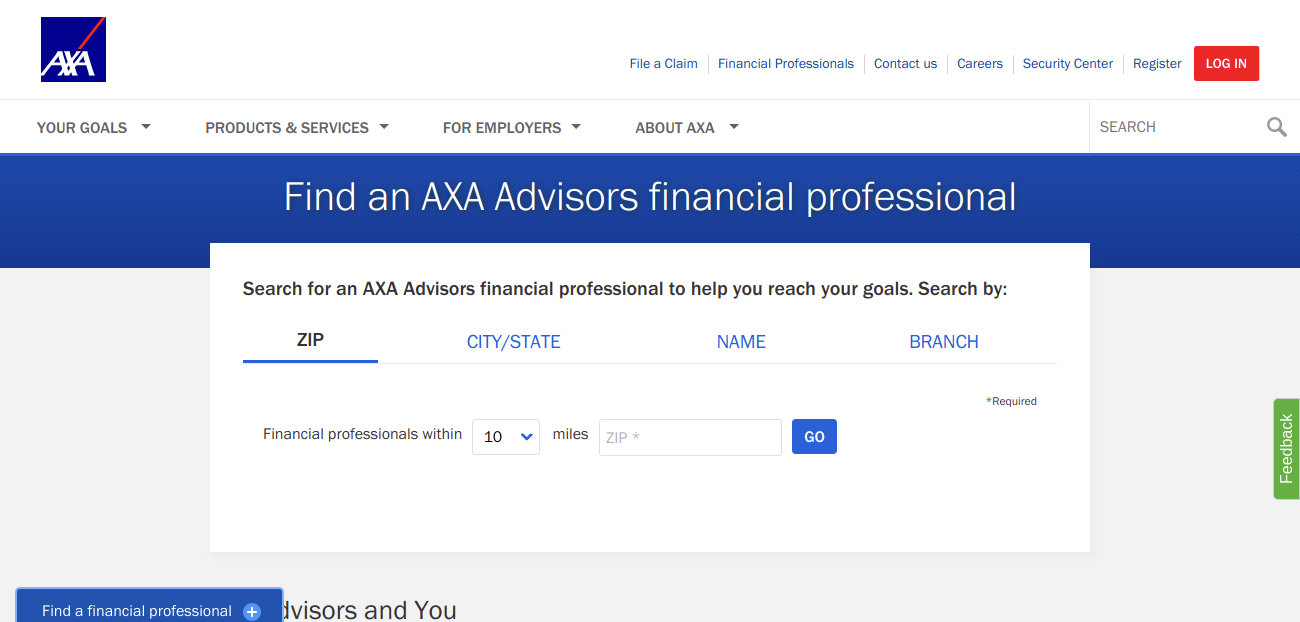This screenshot has height=622, width=1300.
Task: Click the AXA logo
Action: click(x=73, y=49)
